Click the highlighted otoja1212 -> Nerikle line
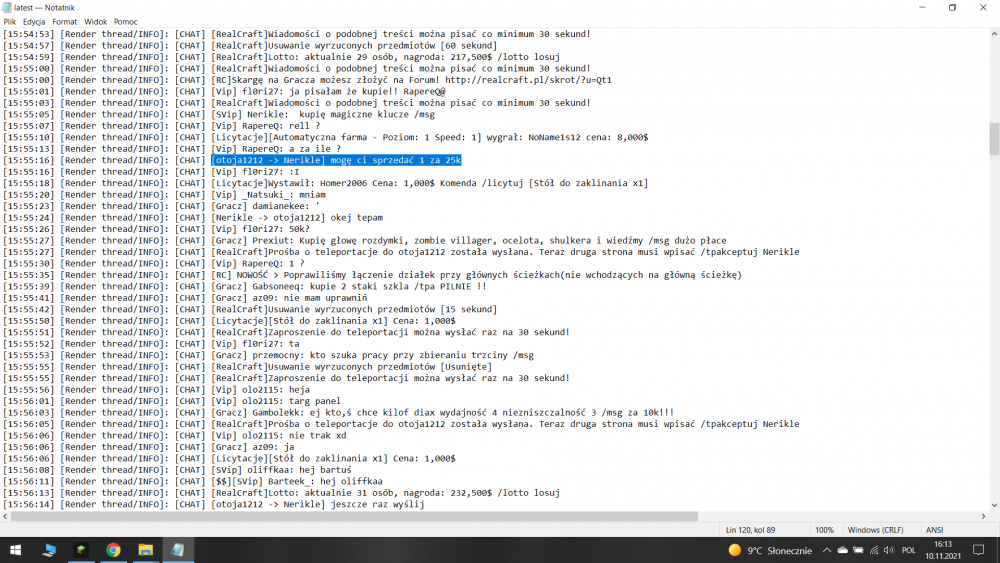The width and height of the screenshot is (1000, 563). pos(336,160)
